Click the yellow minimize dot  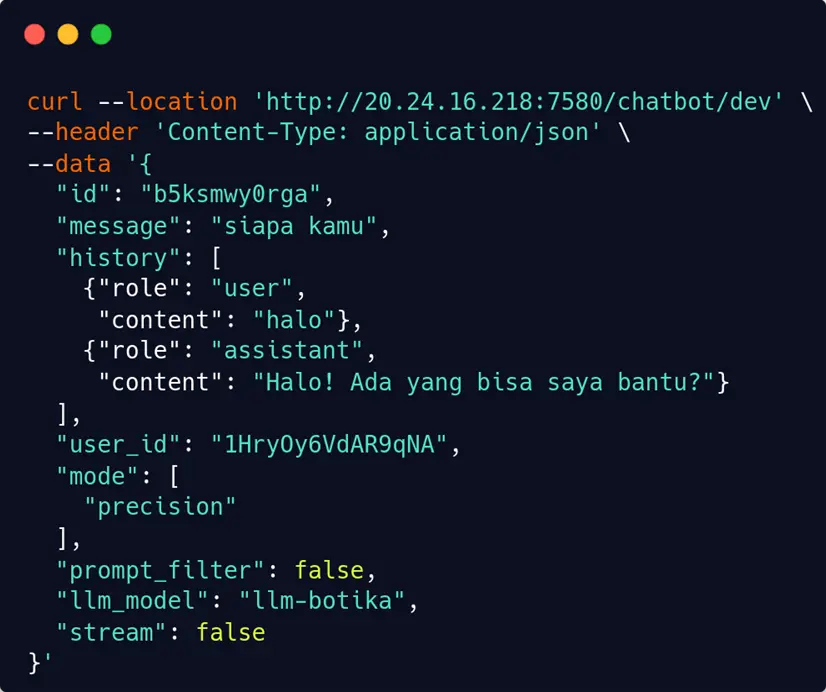68,34
